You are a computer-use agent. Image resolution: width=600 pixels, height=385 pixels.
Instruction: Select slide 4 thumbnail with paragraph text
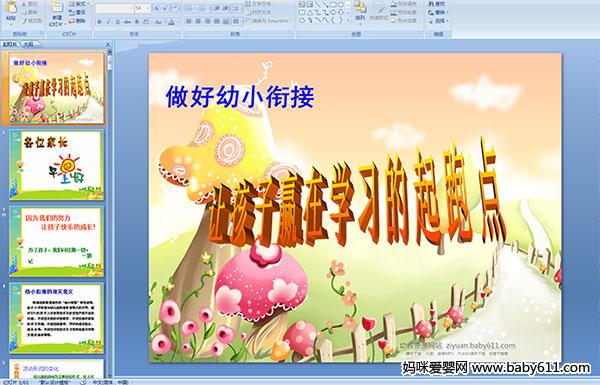(x=57, y=318)
